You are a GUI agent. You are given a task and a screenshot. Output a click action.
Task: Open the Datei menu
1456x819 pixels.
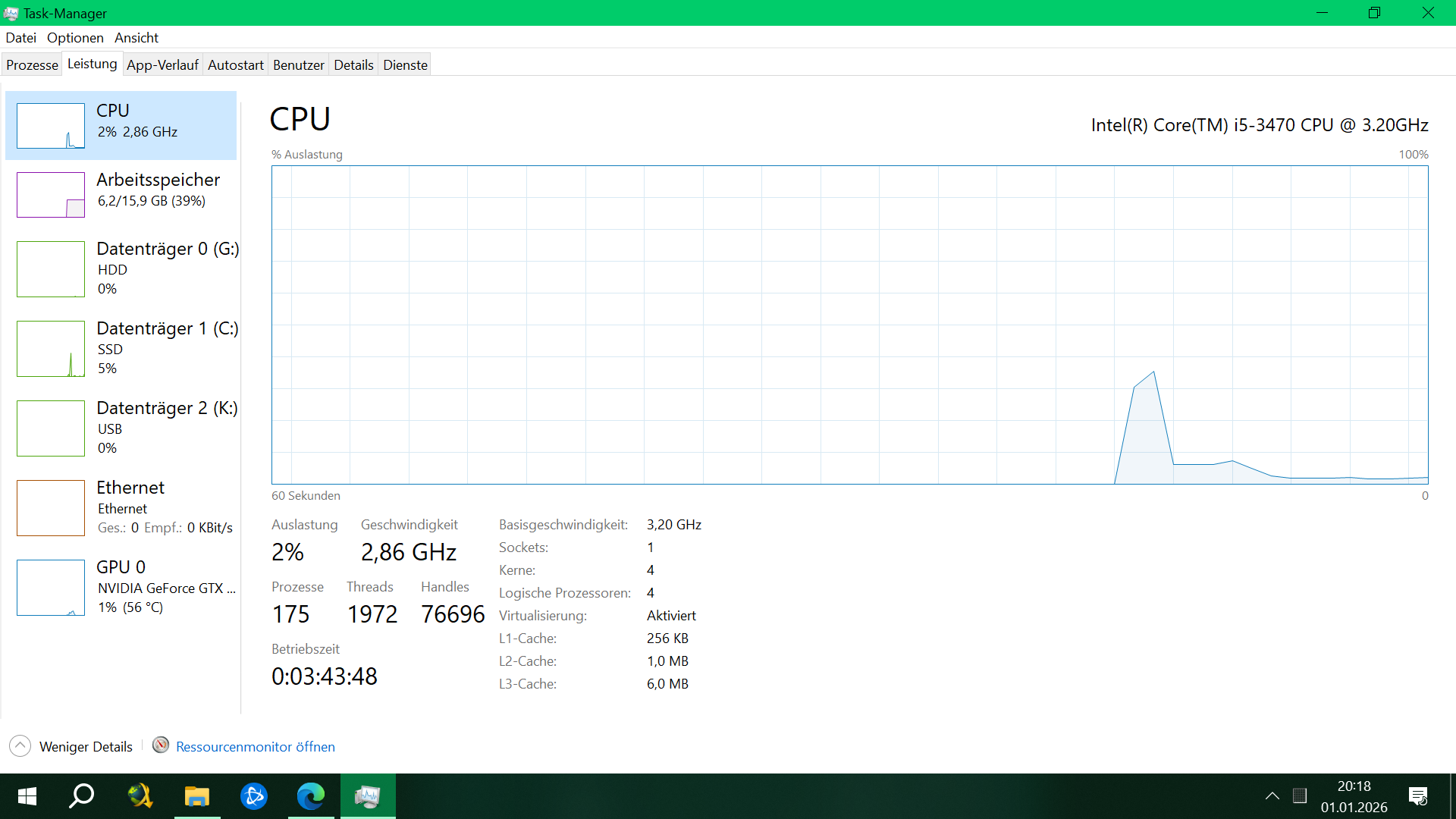[20, 38]
